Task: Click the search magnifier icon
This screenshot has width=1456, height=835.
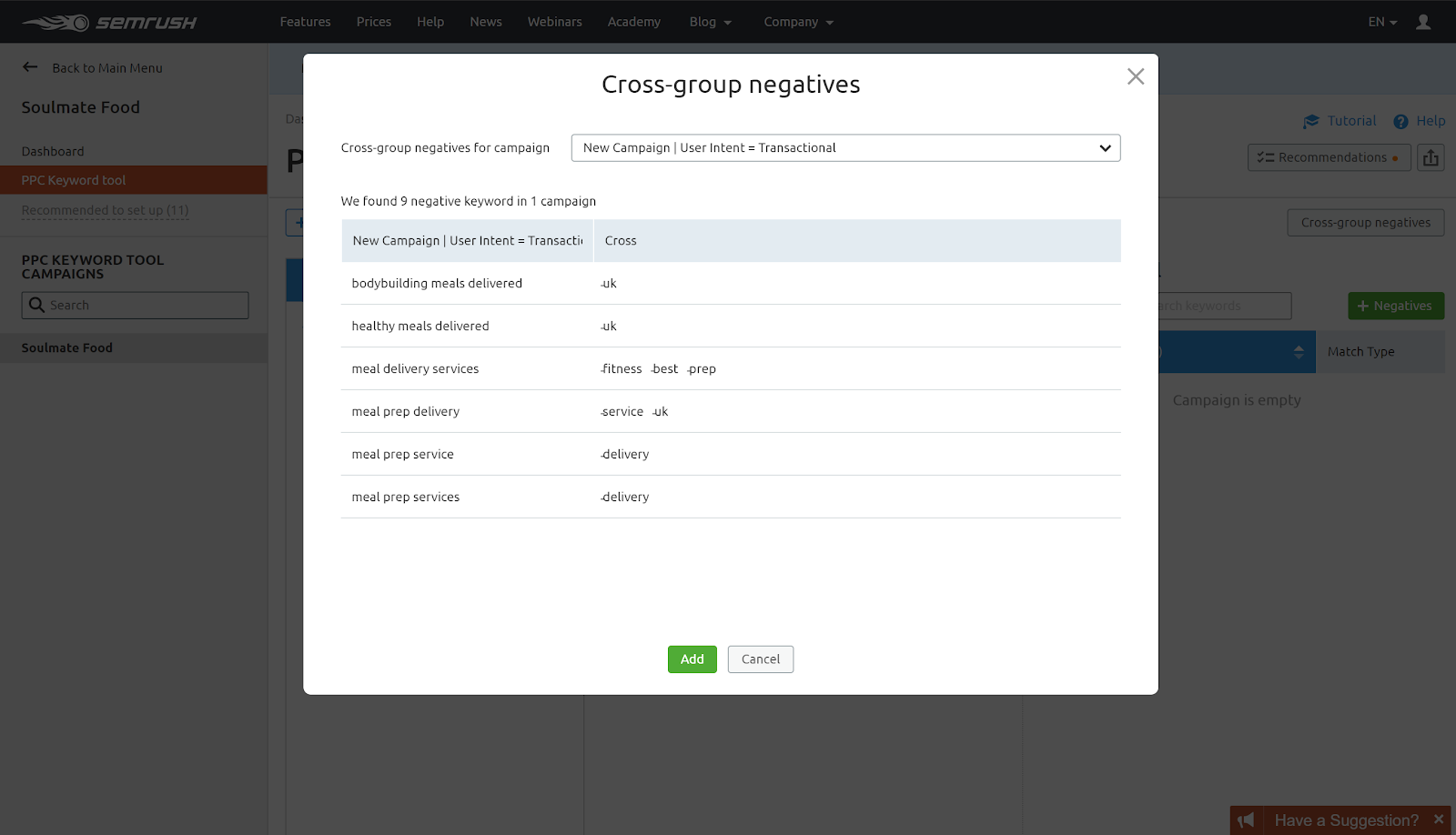Action: coord(36,305)
